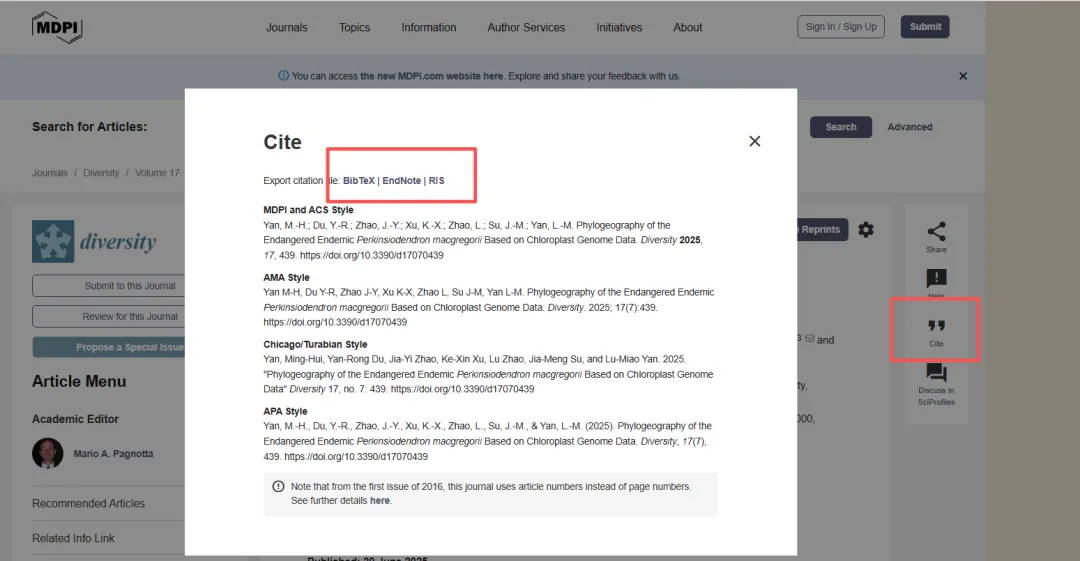1080x561 pixels.
Task: Click the settings gear icon
Action: [866, 230]
